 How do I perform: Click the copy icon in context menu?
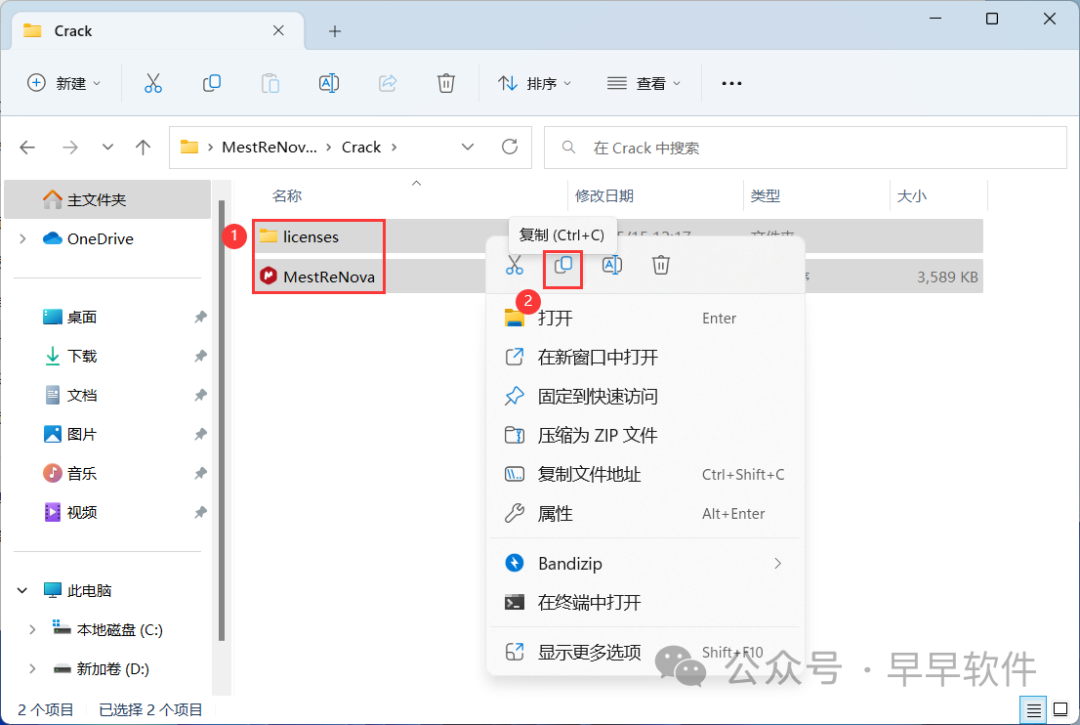point(564,265)
